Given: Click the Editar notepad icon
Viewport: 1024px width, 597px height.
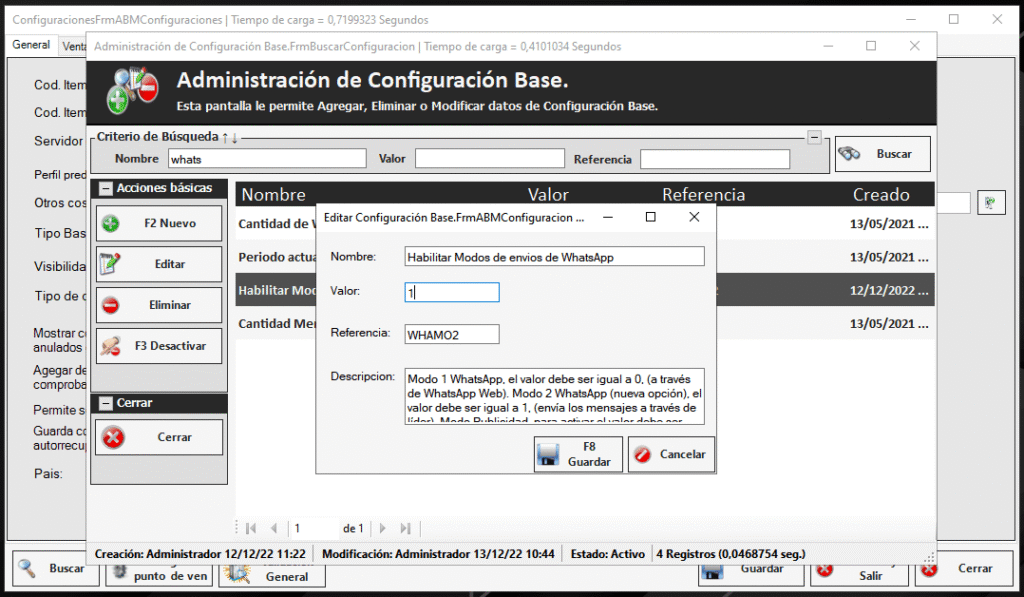Looking at the screenshot, I should pyautogui.click(x=111, y=264).
